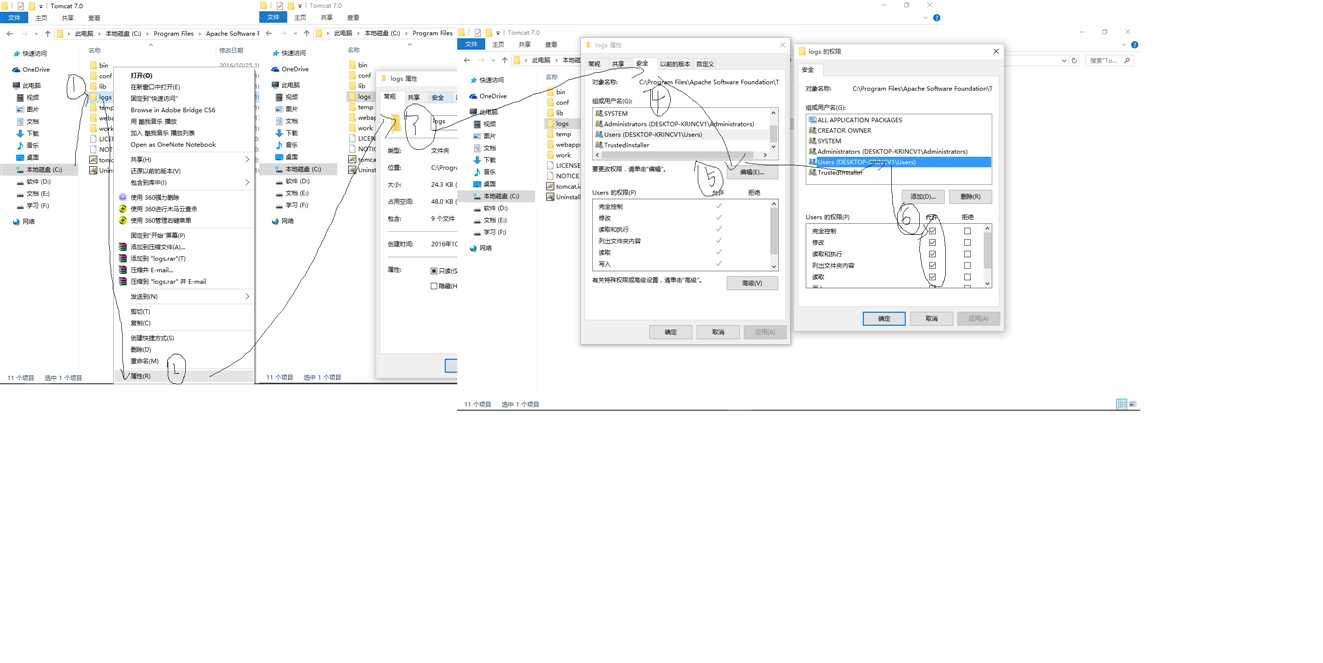Screen dimensions: 1323x663
Task: Click 确定 in logs 的权限 dialog
Action: [x=884, y=318]
